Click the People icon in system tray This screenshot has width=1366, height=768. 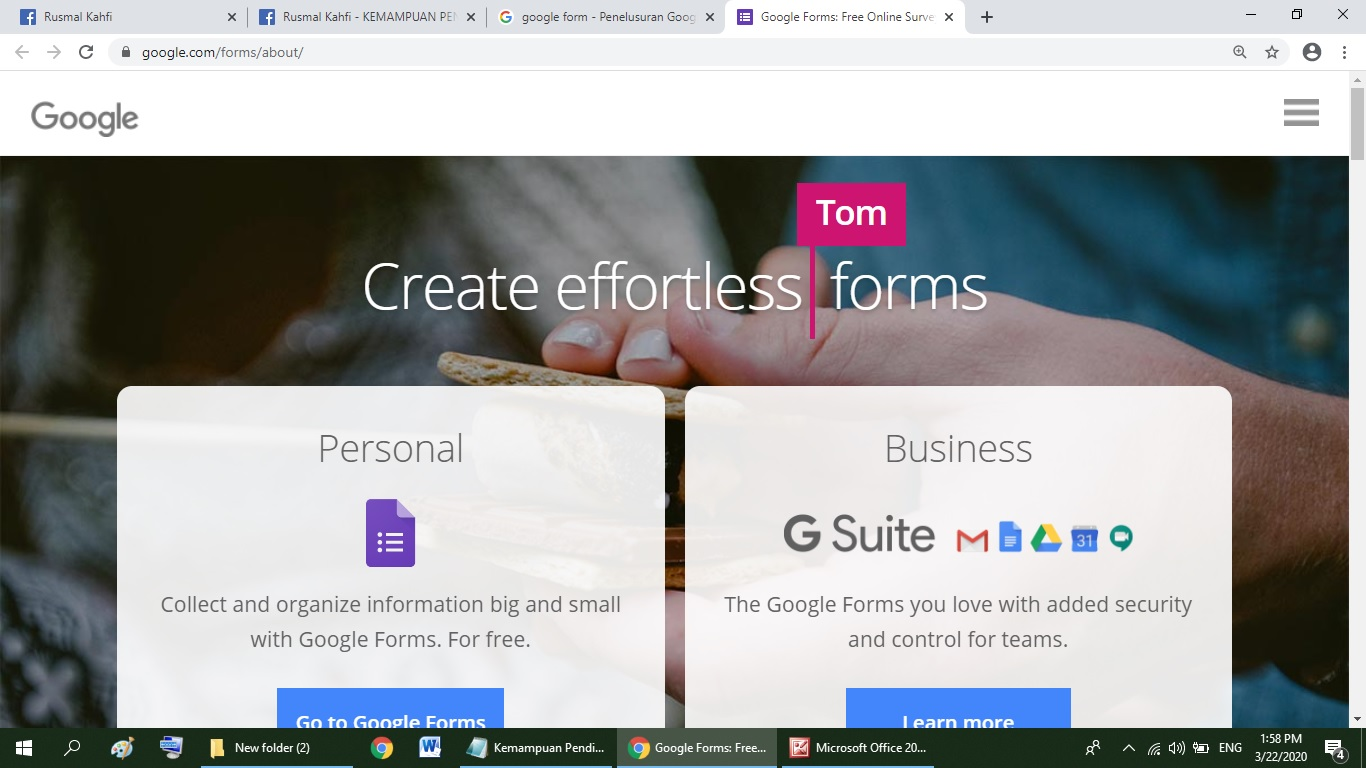pos(1094,748)
